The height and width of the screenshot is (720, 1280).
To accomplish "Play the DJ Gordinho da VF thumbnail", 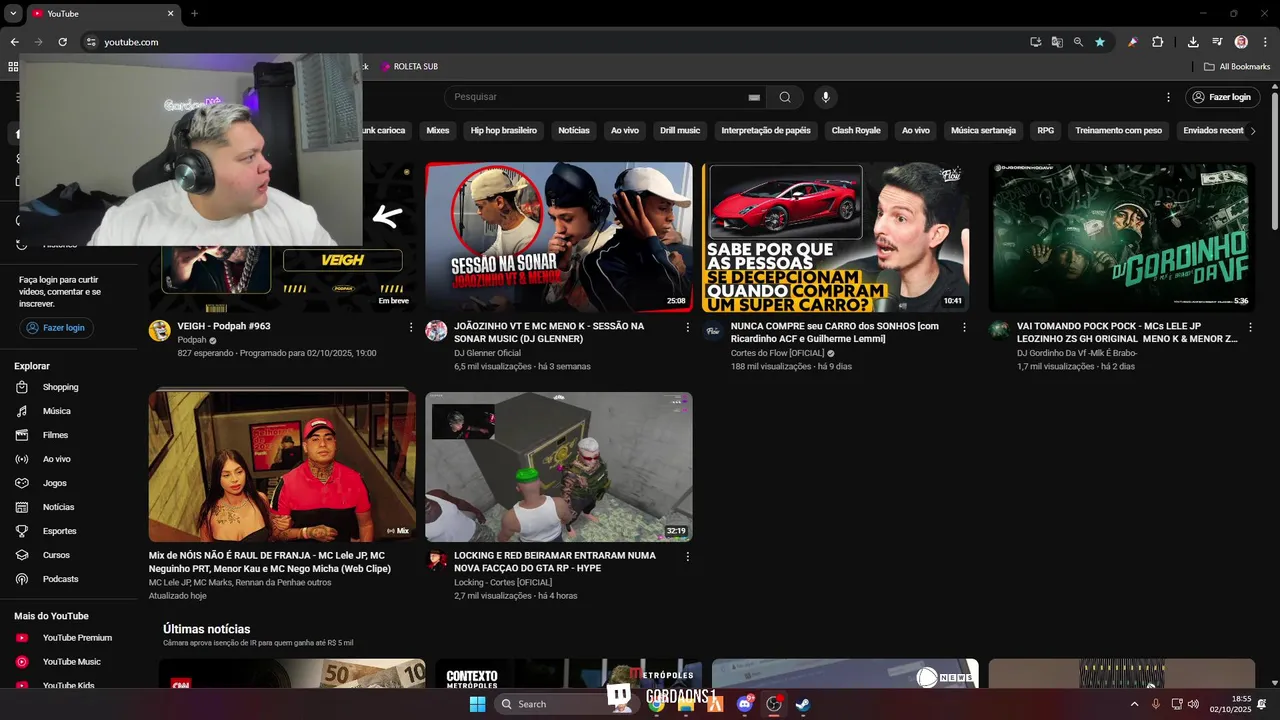I will 1122,237.
